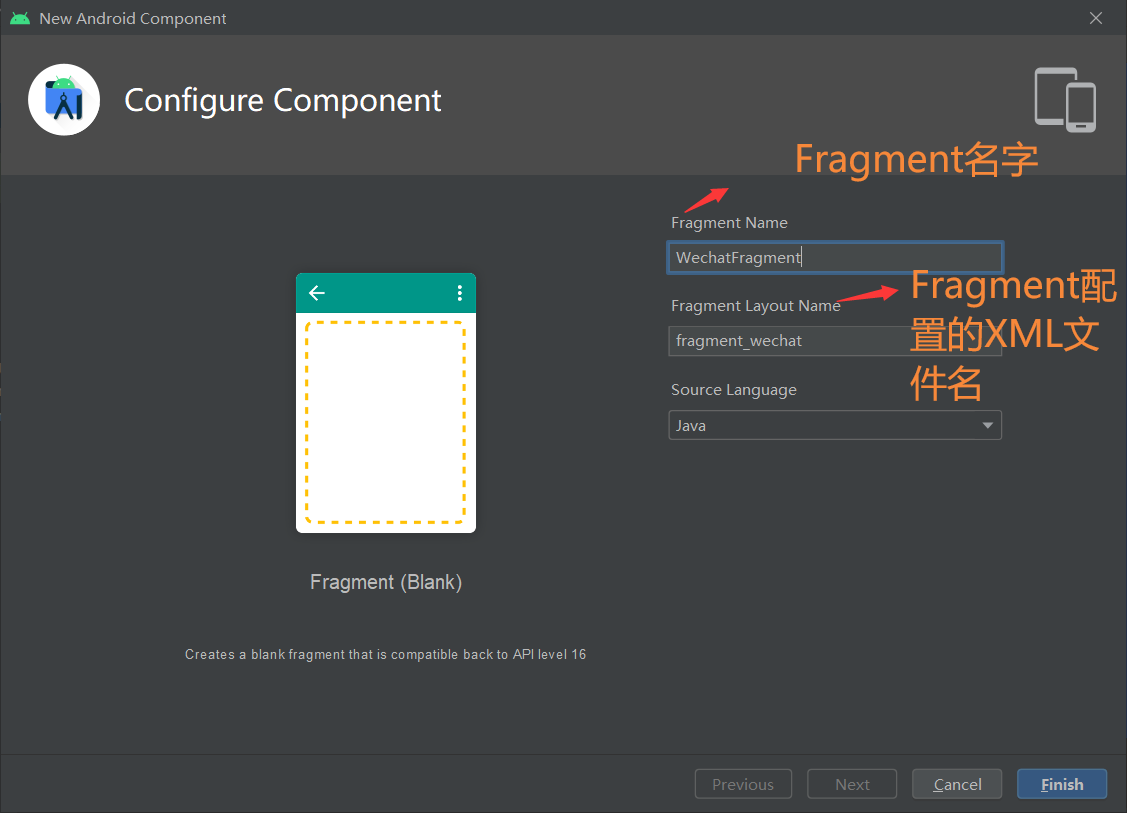Screen dimensions: 1127x813
Task: Click the disabled Next button
Action: point(852,784)
